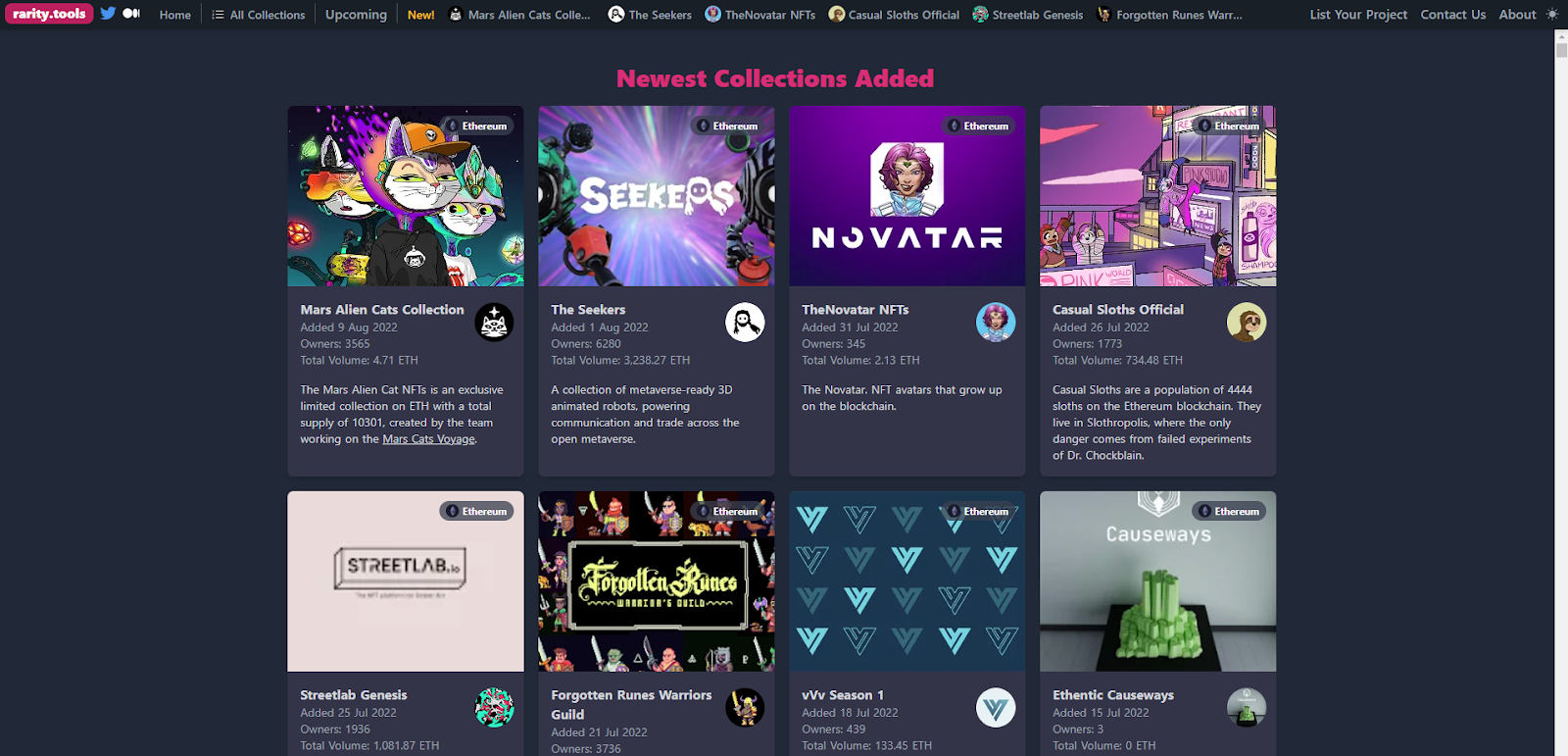Click Ethereum badge on Causeways card

[x=1229, y=511]
